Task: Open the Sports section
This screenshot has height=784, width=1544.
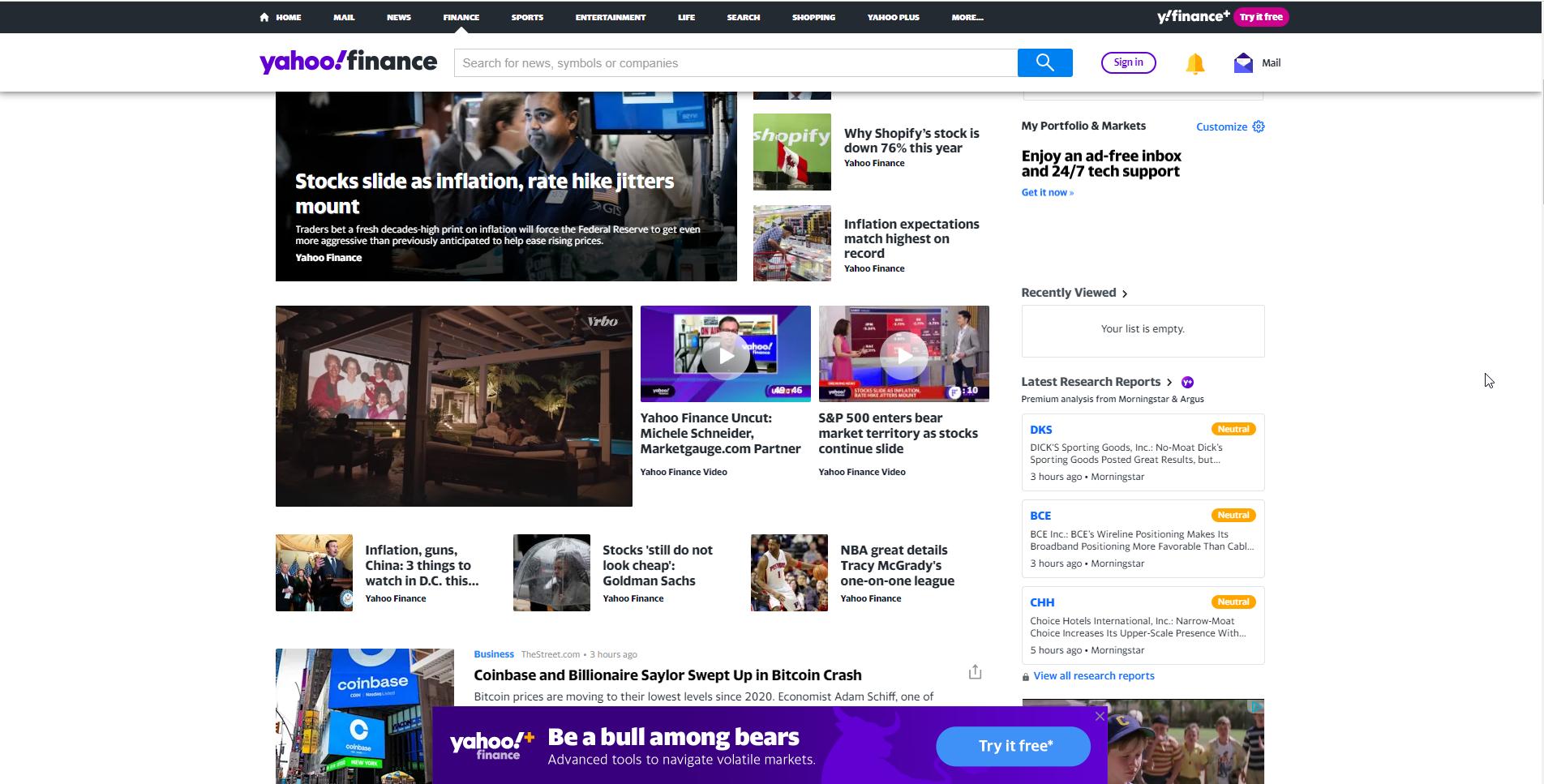Action: click(527, 17)
